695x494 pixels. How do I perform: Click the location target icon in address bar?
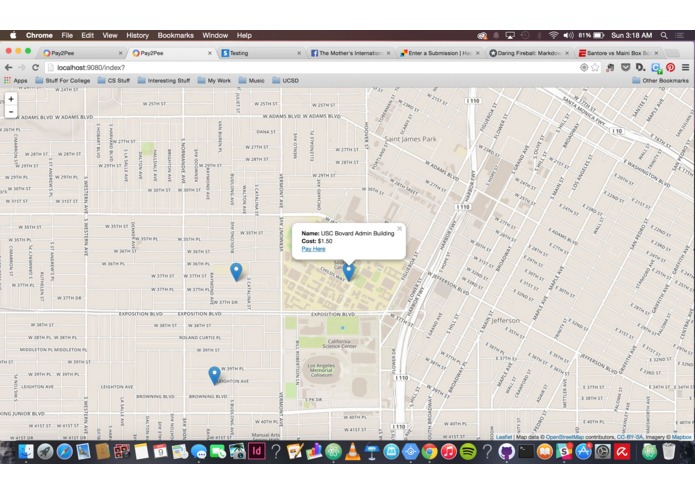584,67
